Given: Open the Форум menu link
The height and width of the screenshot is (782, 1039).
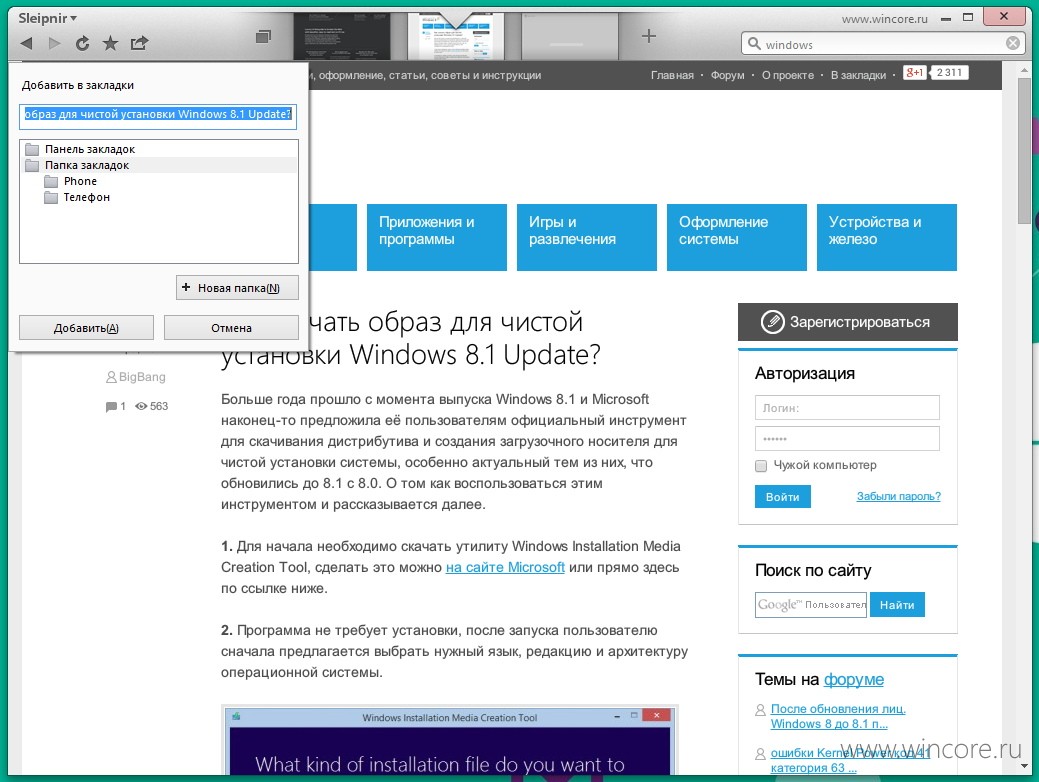Looking at the screenshot, I should 728,76.
